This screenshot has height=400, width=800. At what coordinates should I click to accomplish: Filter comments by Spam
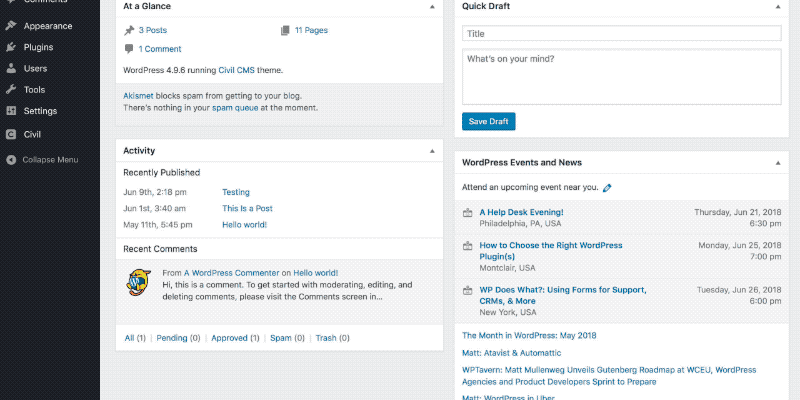(x=287, y=338)
